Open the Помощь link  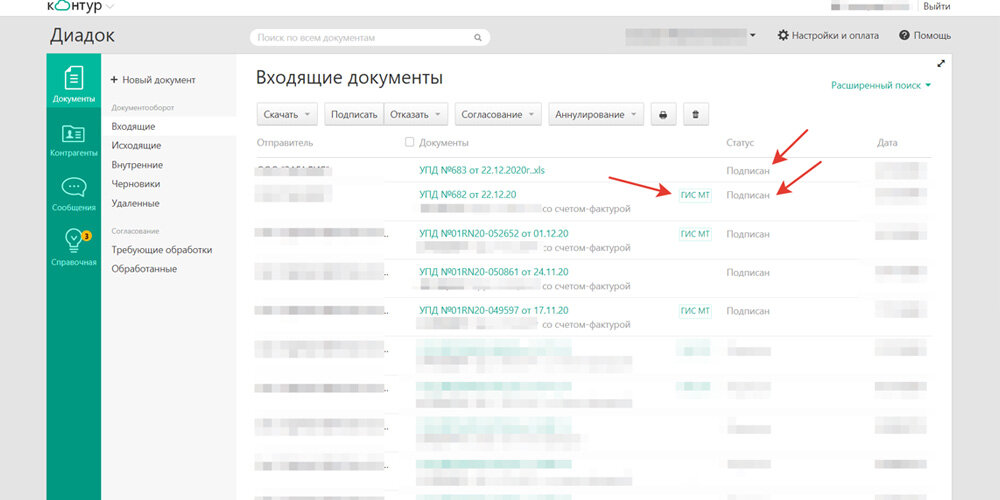(x=925, y=36)
